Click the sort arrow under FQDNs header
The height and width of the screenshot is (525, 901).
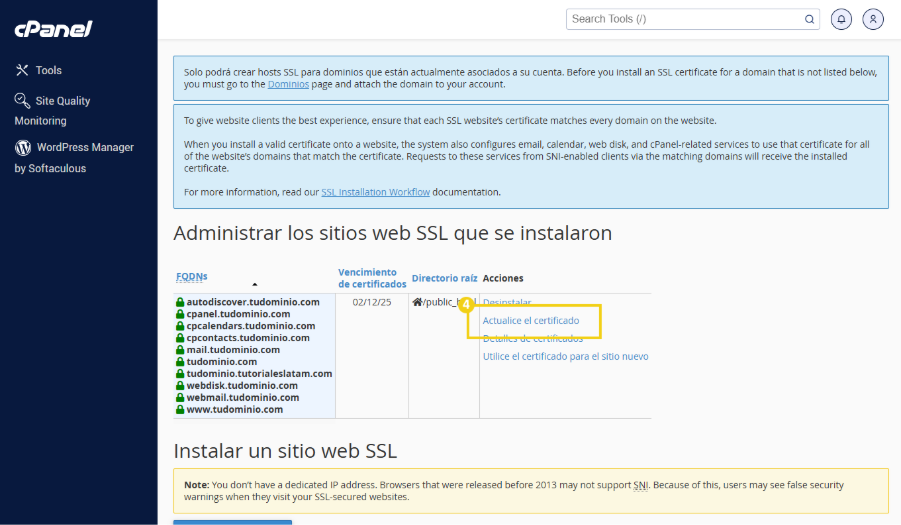(x=254, y=285)
